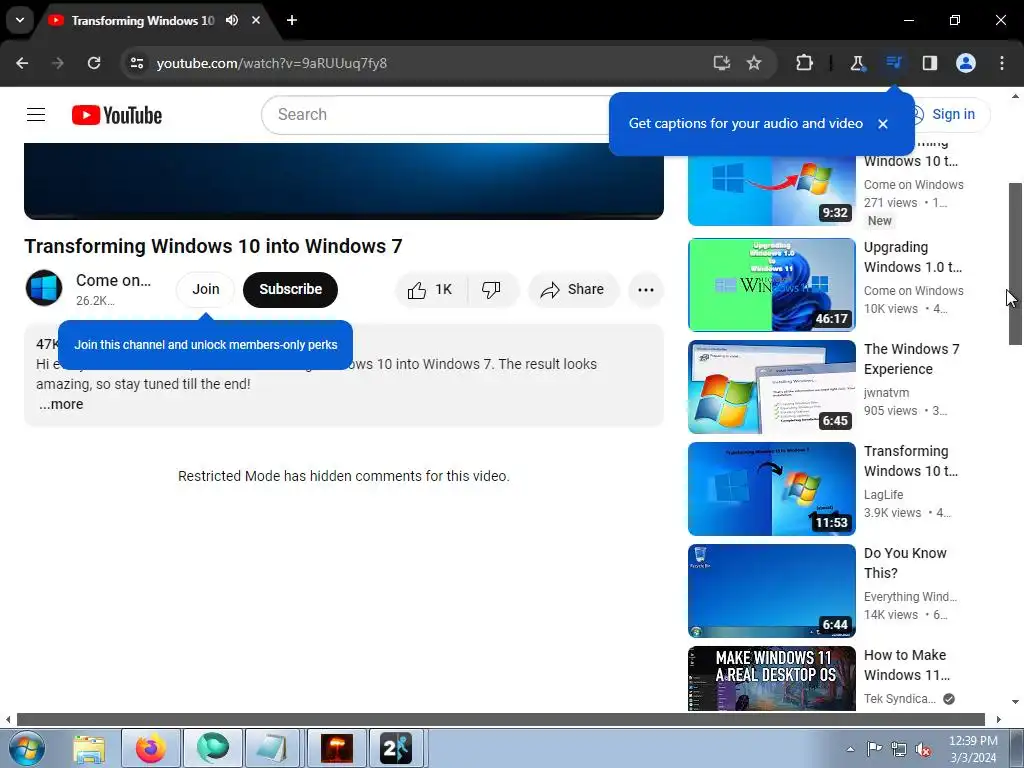
Task: Toggle the browser side panel
Action: click(929, 63)
